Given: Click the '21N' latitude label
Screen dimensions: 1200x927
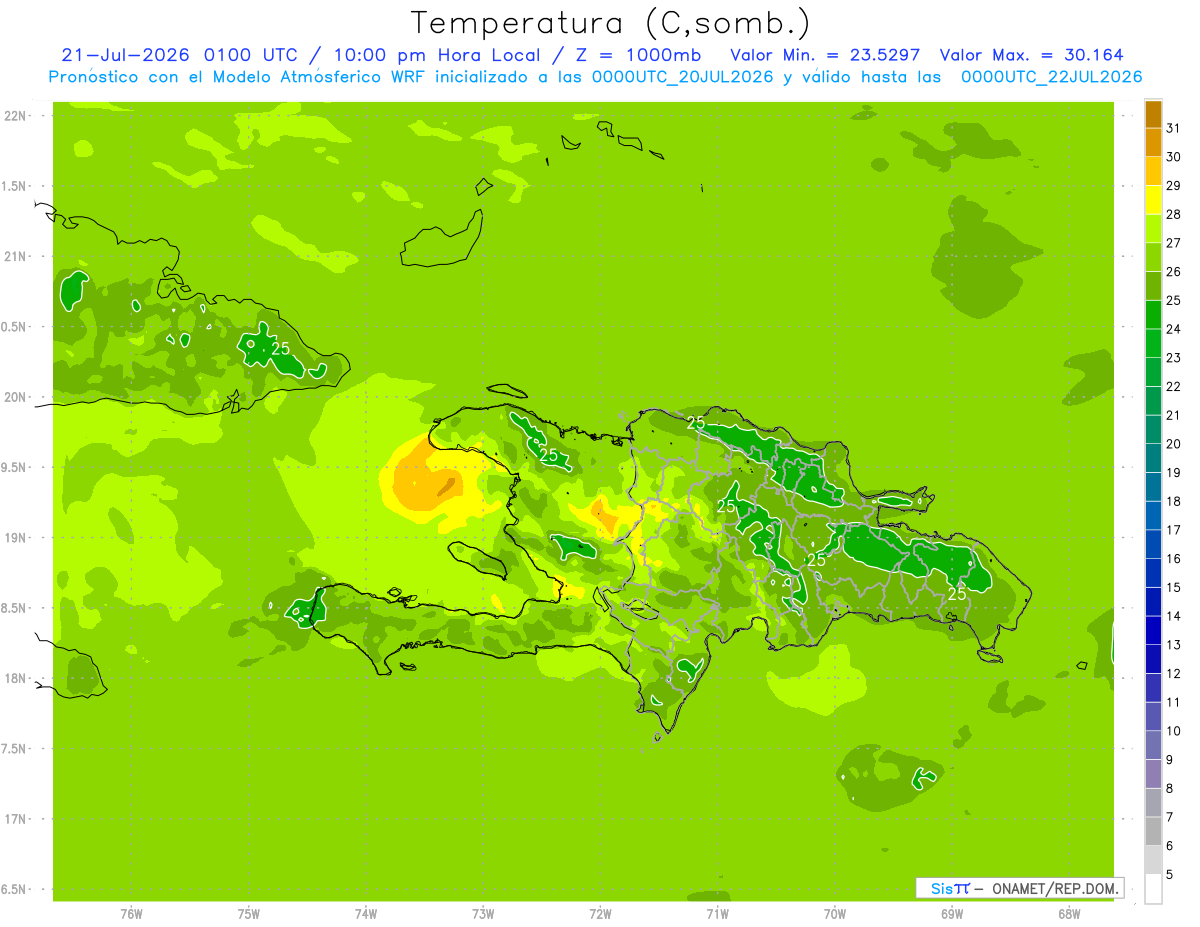Looking at the screenshot, I should (x=15, y=256).
